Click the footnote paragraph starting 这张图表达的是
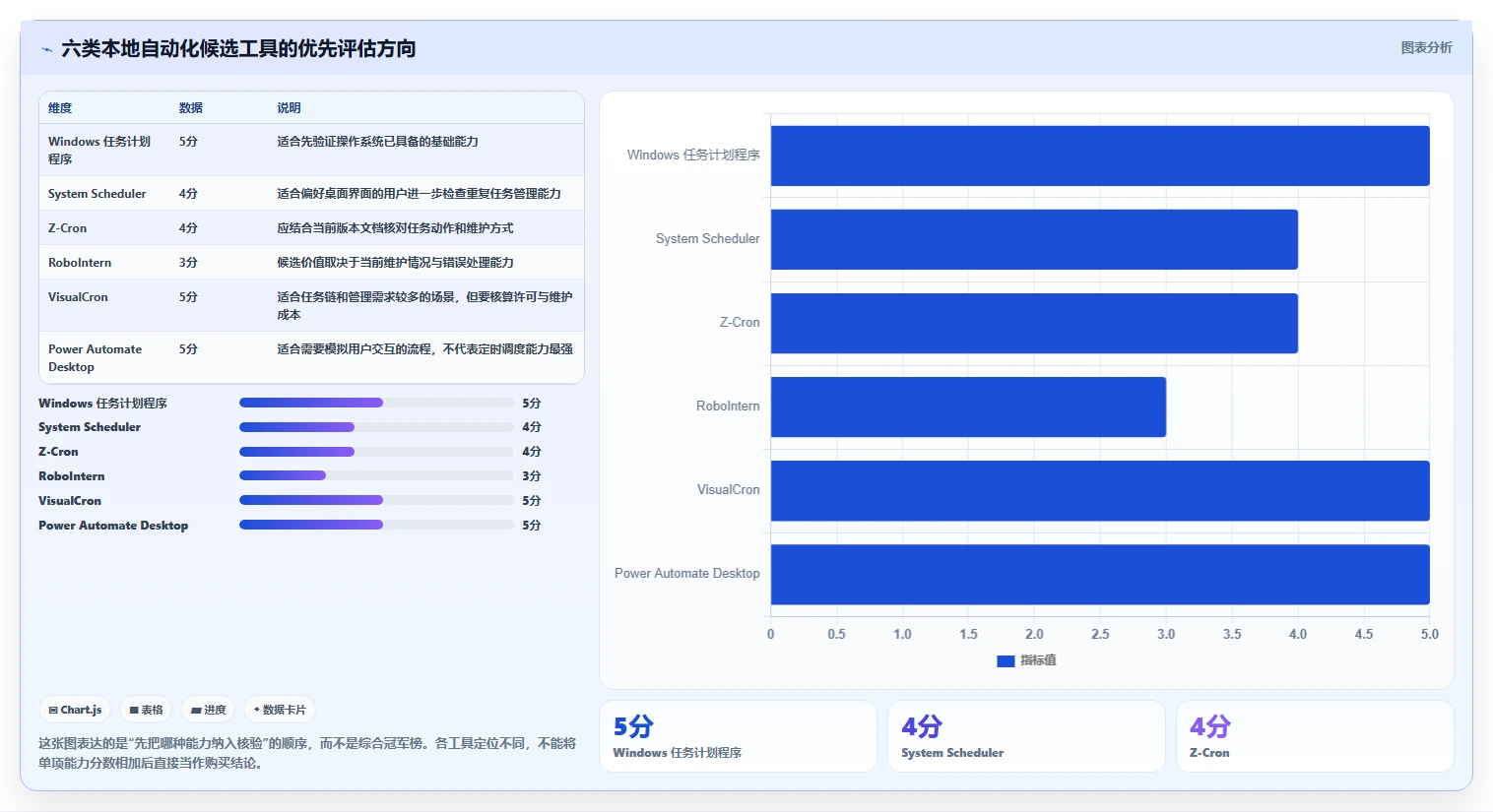The image size is (1493, 812). (307, 753)
